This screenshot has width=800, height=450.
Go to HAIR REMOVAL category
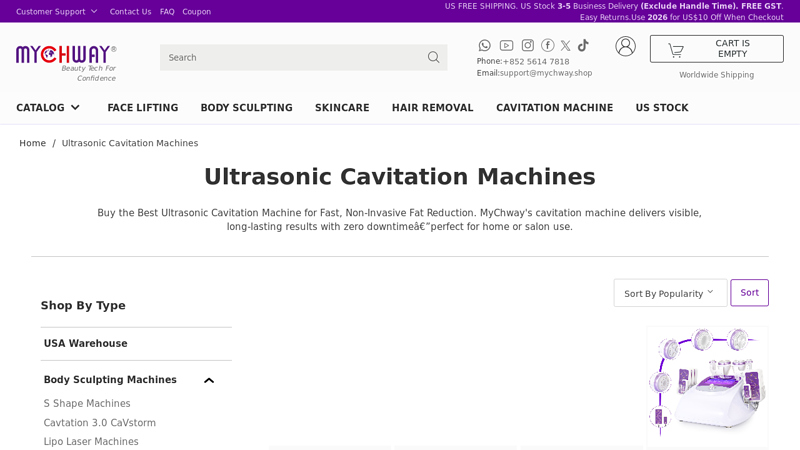(433, 108)
